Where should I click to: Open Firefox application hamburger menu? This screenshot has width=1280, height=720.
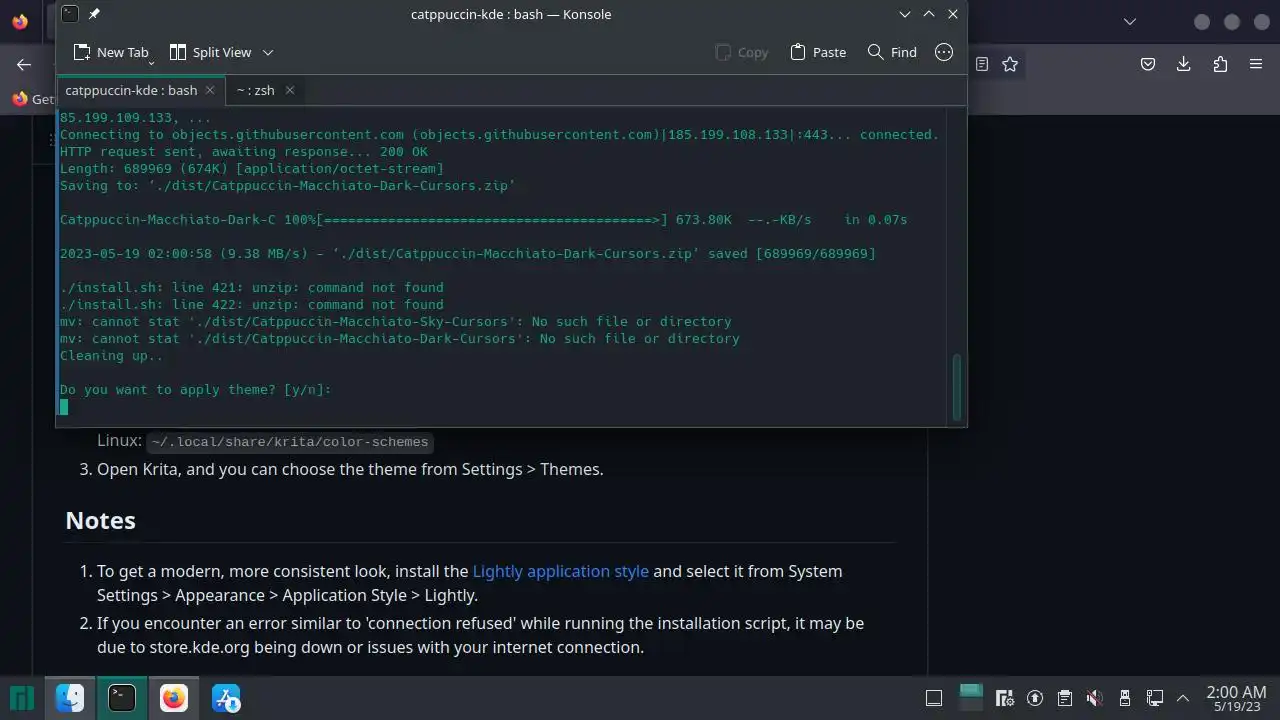(1256, 64)
